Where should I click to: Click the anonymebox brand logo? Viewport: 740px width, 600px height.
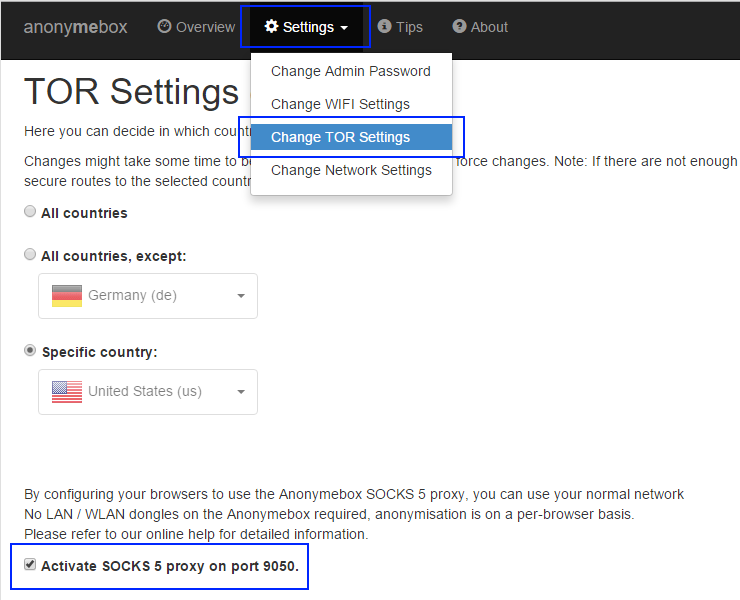[76, 27]
